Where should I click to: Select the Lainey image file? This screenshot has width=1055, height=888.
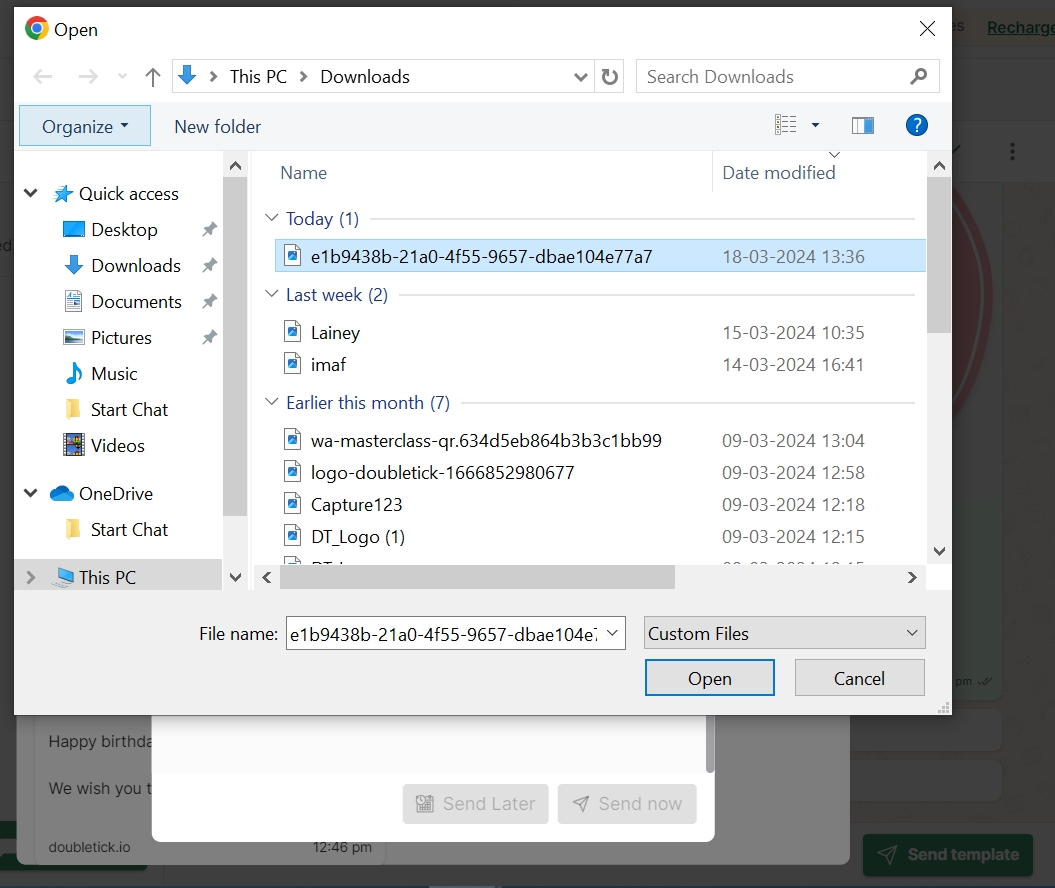point(335,333)
